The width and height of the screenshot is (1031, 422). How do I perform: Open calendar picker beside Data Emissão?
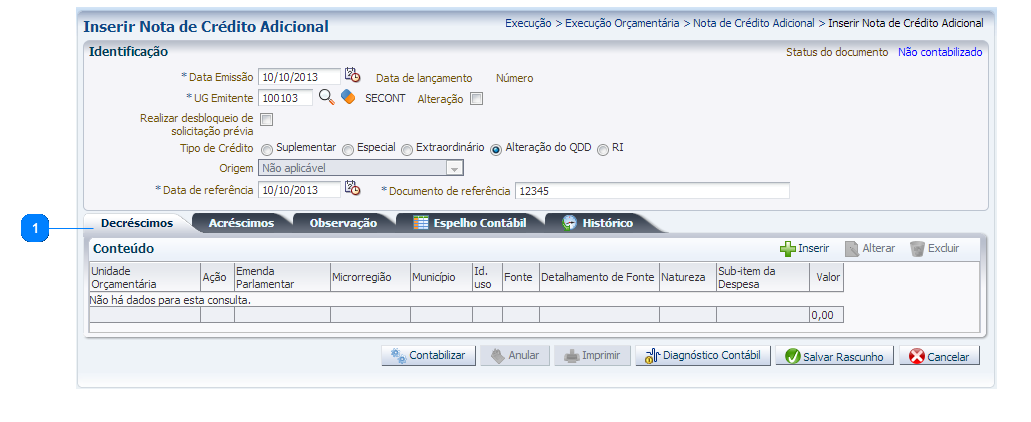coord(352,76)
